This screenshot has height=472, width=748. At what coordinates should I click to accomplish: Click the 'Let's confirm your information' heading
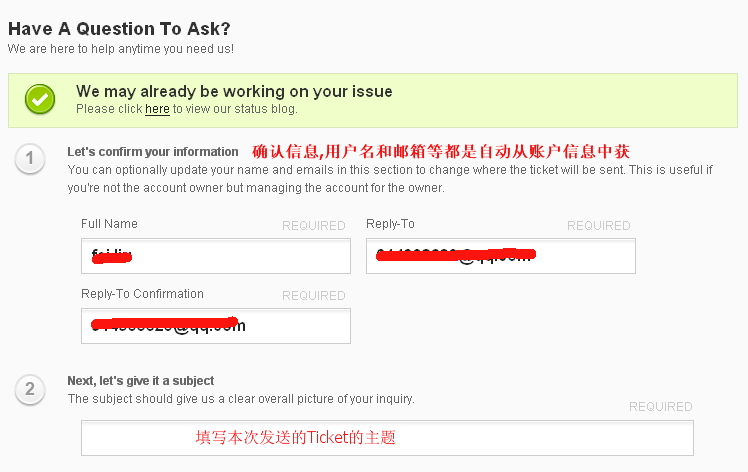point(153,152)
